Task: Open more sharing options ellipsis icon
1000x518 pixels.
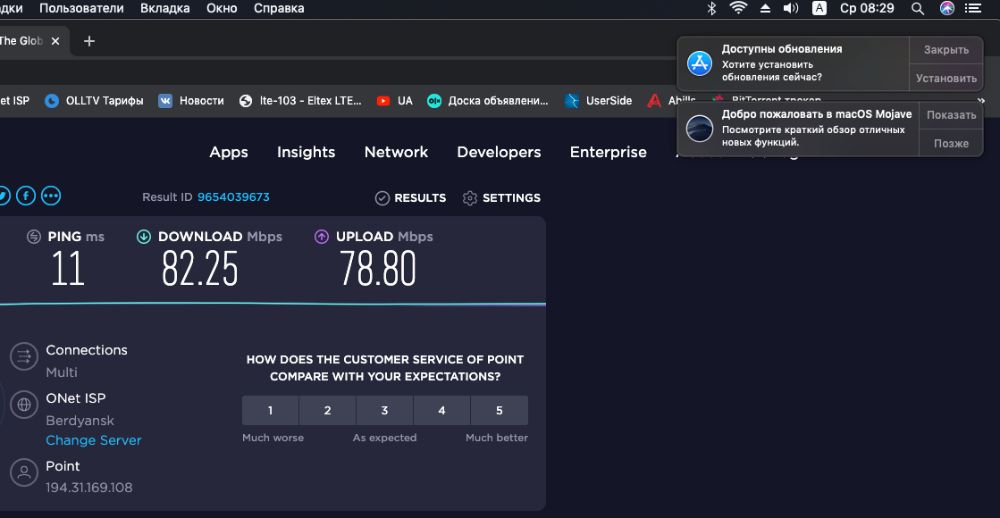Action: [x=51, y=196]
